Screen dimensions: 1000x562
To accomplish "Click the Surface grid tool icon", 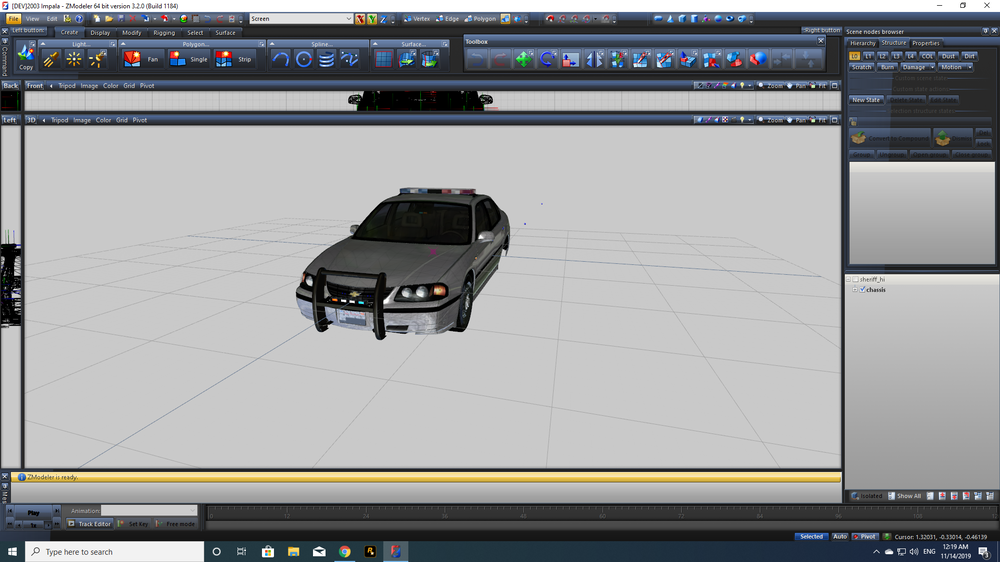I will [384, 59].
